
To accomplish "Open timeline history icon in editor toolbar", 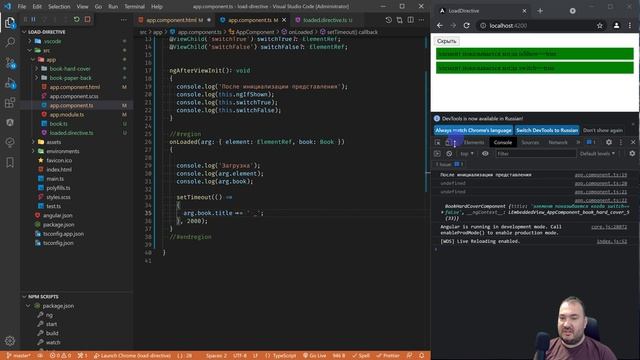I will coord(389,20).
